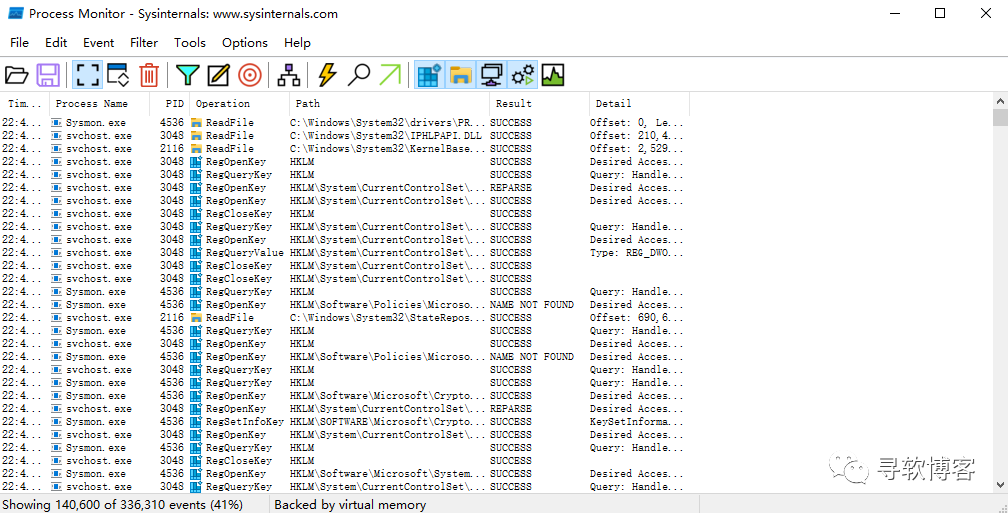This screenshot has width=1008, height=513.
Task: Toggle Show Process and Thread Activity icon
Action: click(523, 75)
